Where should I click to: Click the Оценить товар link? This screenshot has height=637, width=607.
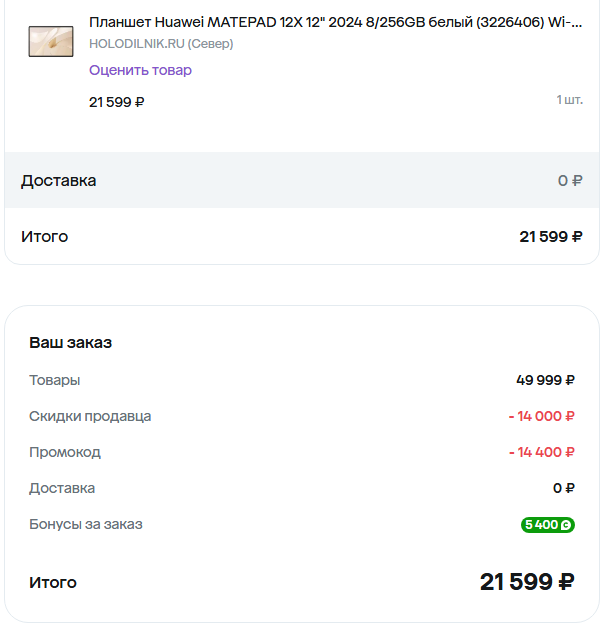(140, 70)
